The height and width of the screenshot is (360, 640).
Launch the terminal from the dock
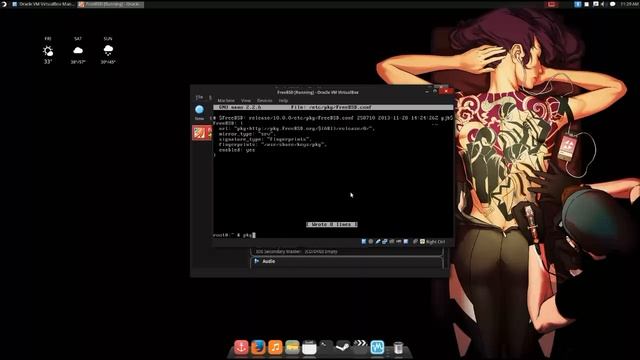[x=326, y=347]
